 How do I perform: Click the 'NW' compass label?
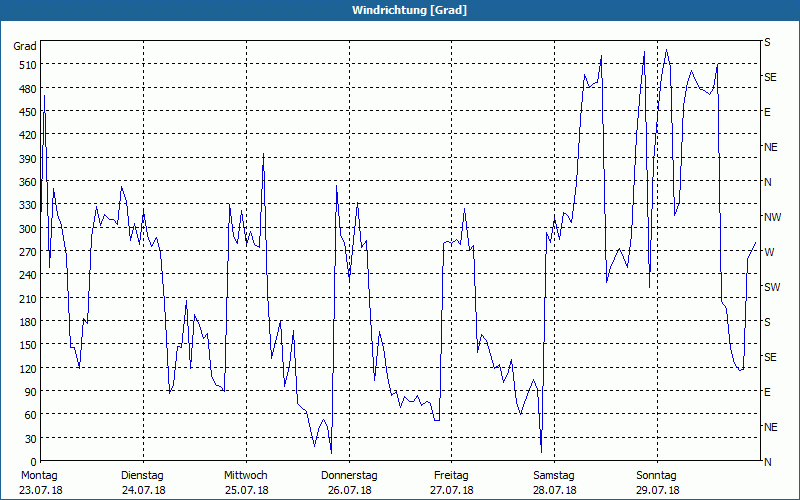pyautogui.click(x=772, y=217)
